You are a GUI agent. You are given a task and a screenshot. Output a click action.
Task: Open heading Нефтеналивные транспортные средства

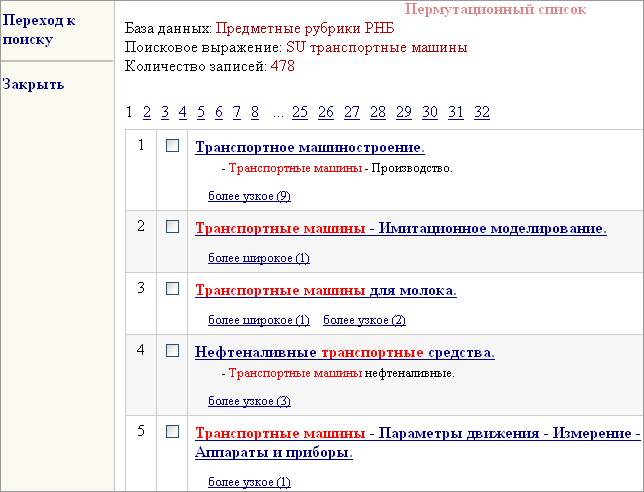pos(345,352)
